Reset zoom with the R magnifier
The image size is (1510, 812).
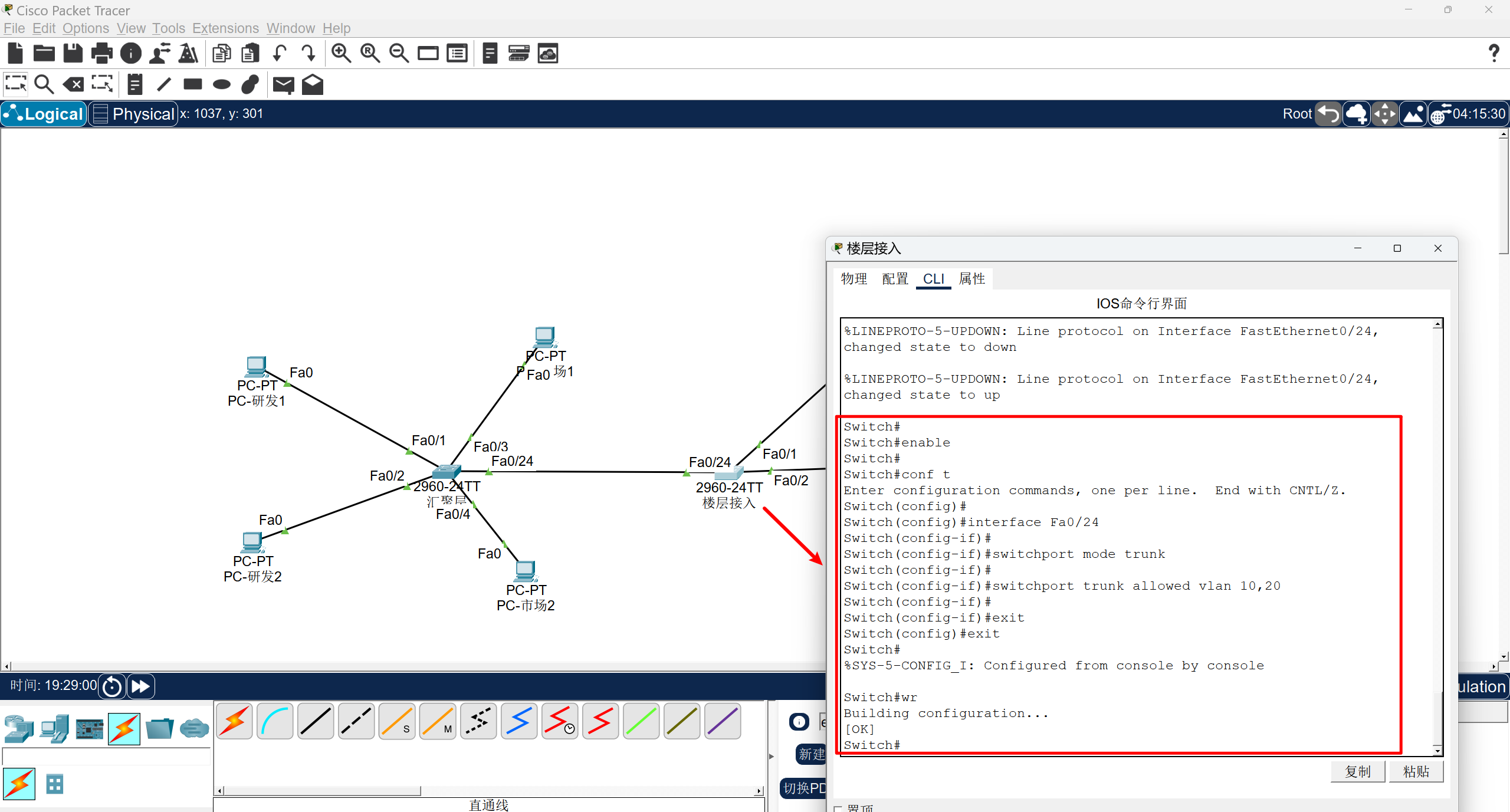point(370,54)
